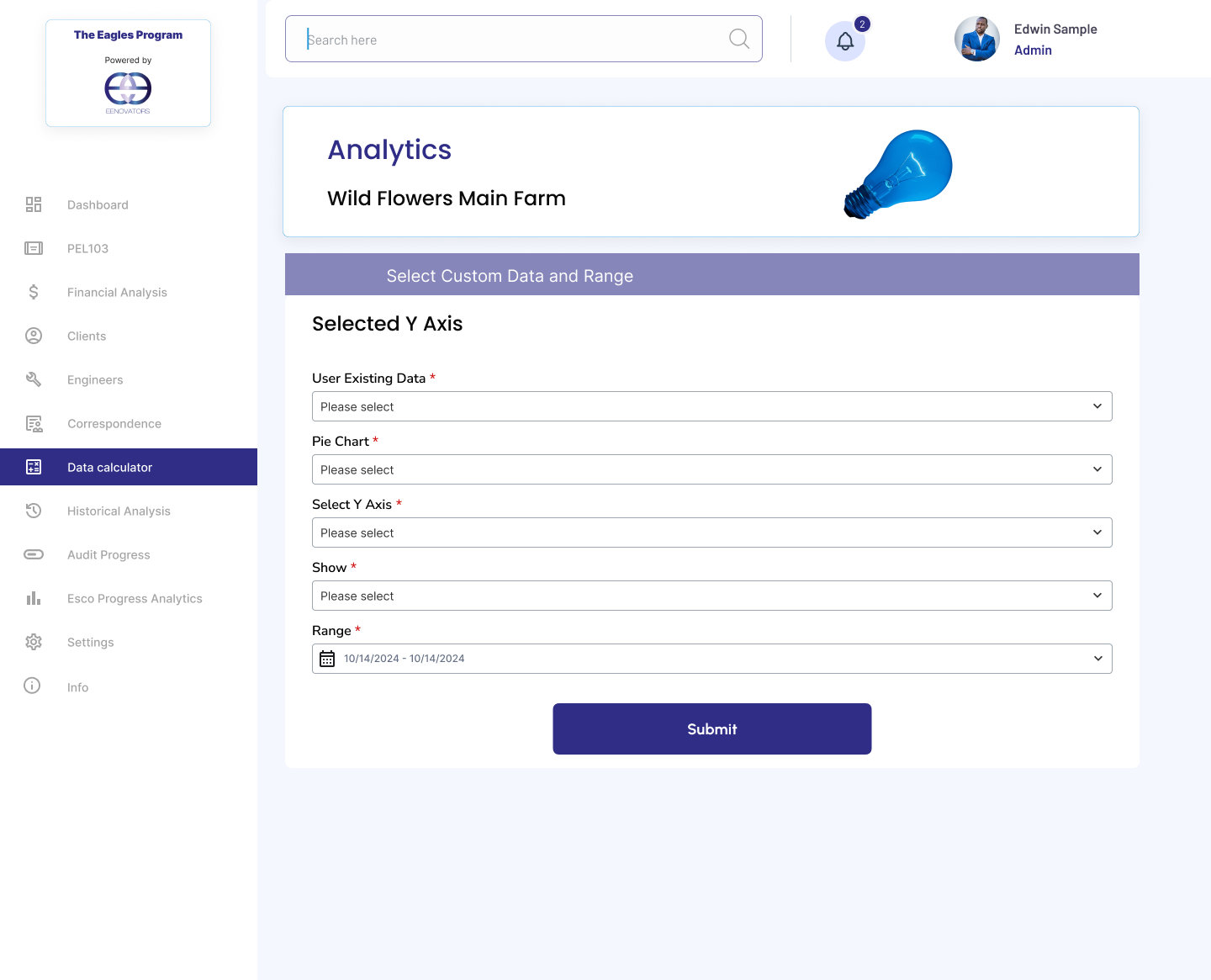Open the User Existing Data dropdown
Viewport: 1211px width, 980px height.
pos(711,406)
